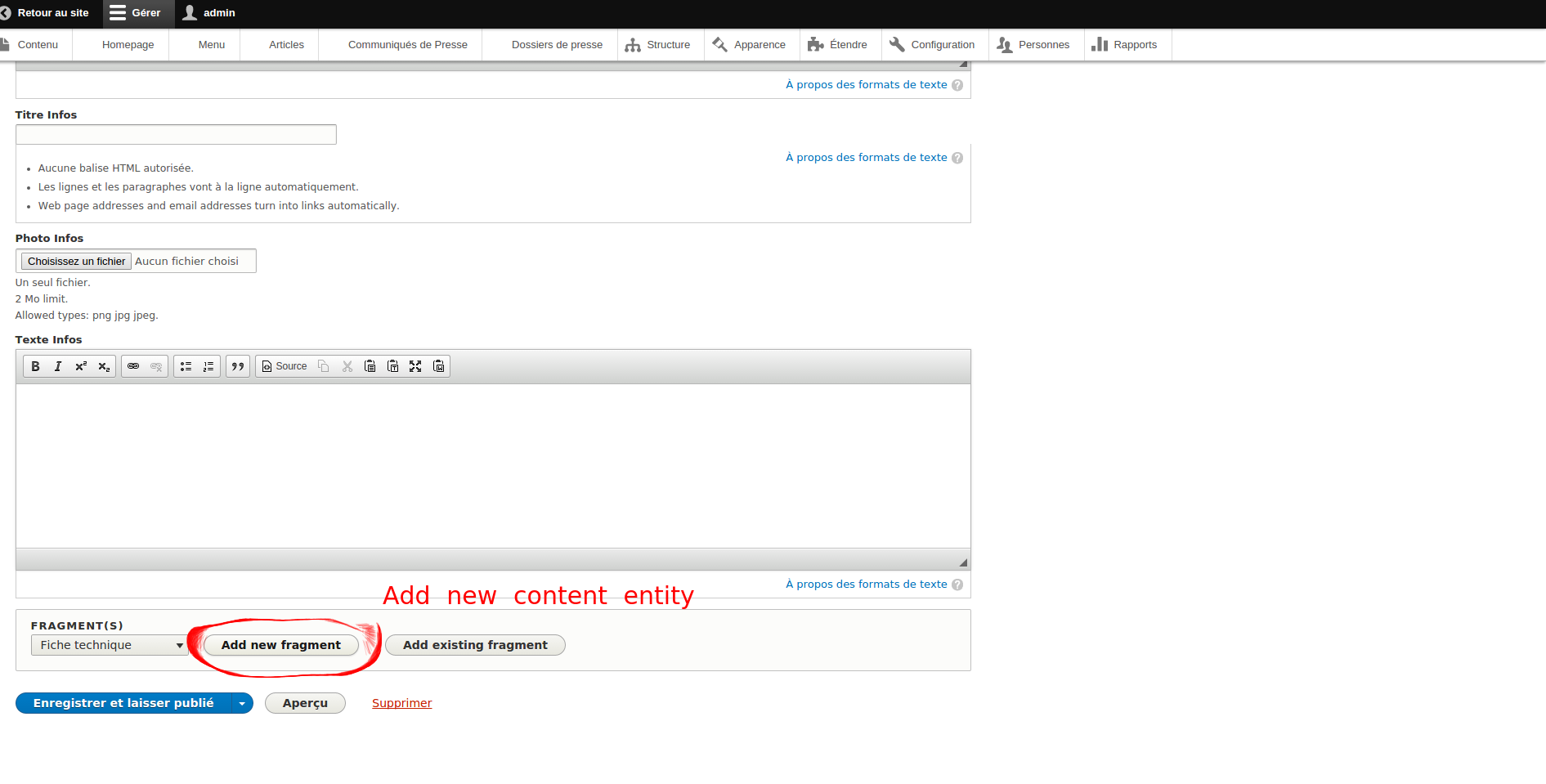Click inside the Titre Infos field

pos(175,134)
